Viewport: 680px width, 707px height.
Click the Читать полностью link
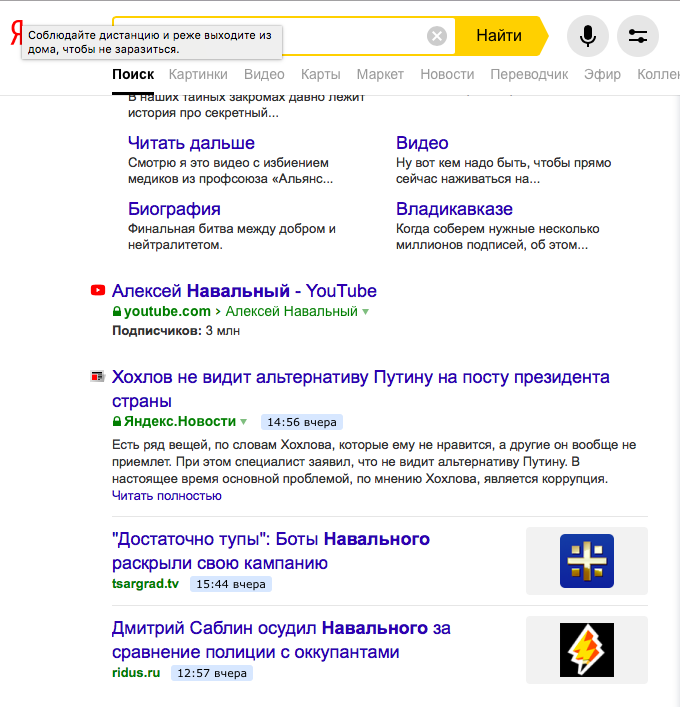pos(167,495)
